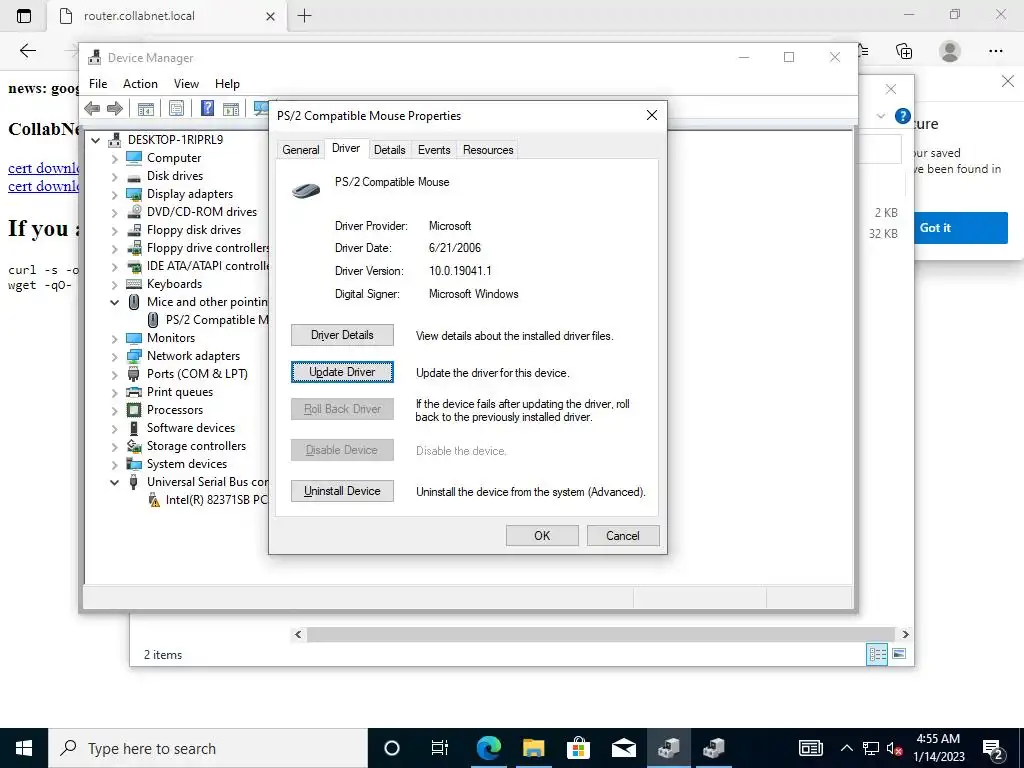Click the DVD/CD-ROM drives disc icon
Image resolution: width=1024 pixels, height=768 pixels.
(134, 212)
